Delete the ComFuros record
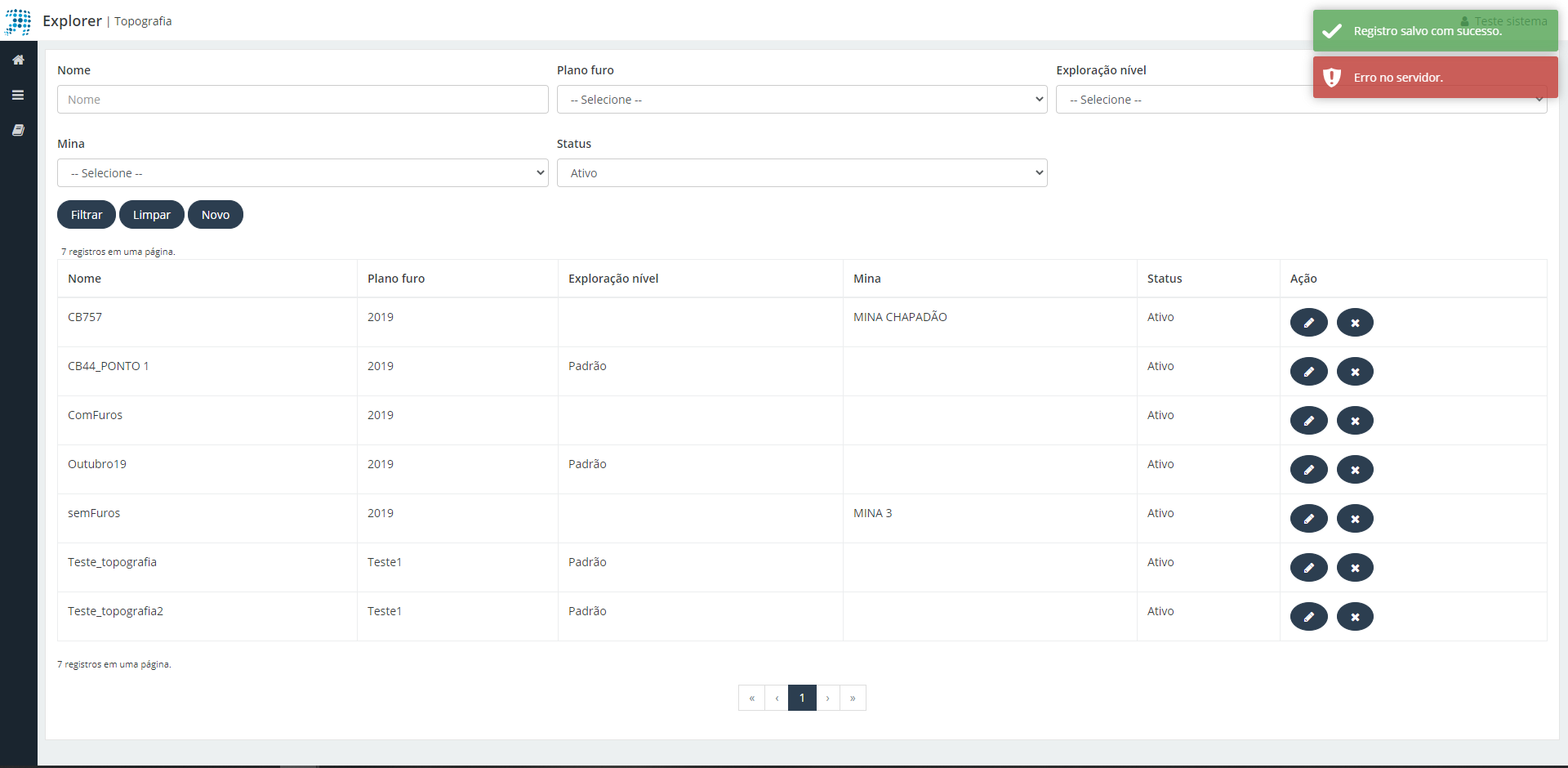The width and height of the screenshot is (1568, 768). coord(1355,421)
